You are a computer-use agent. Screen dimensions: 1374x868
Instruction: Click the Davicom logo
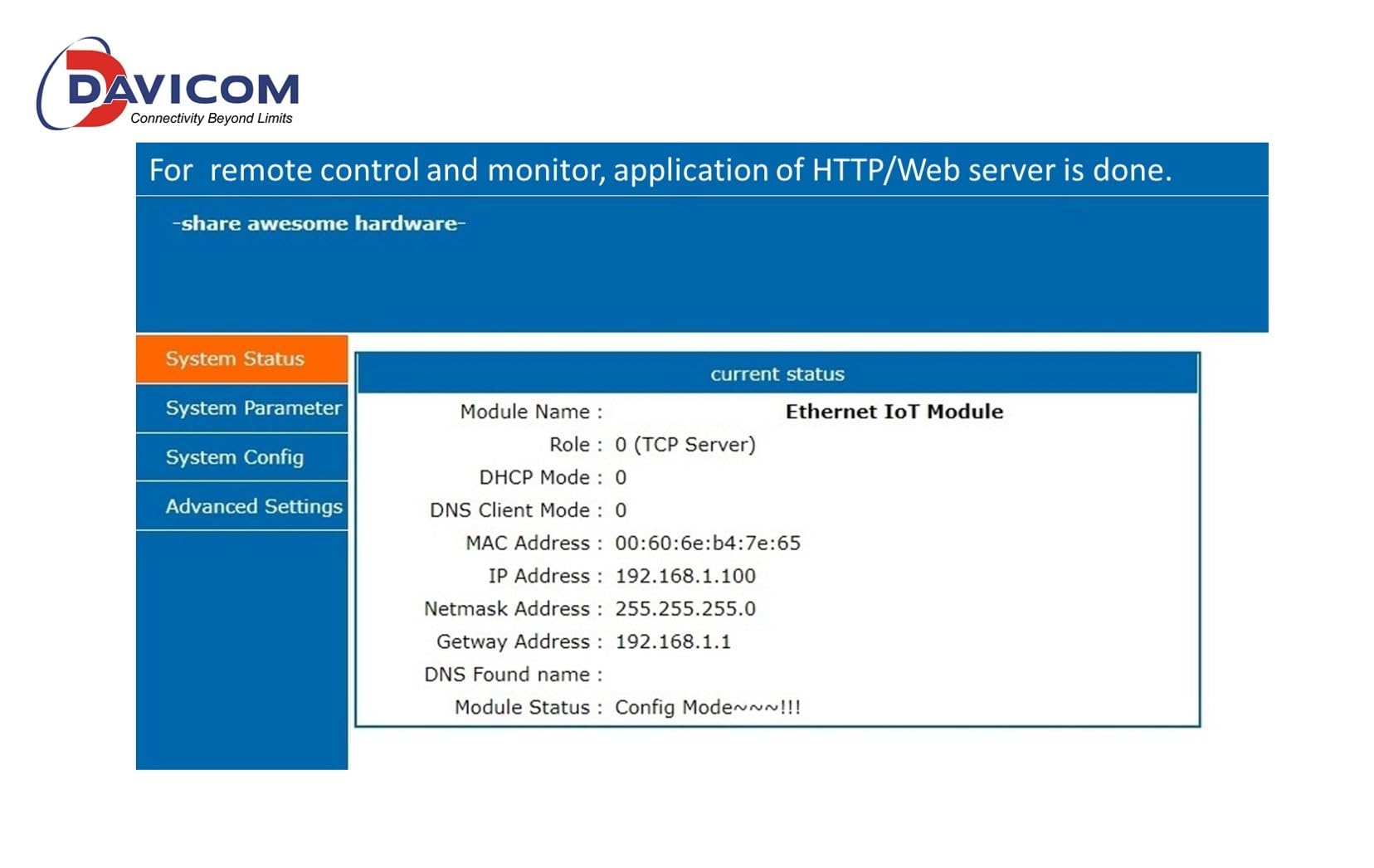[x=167, y=84]
